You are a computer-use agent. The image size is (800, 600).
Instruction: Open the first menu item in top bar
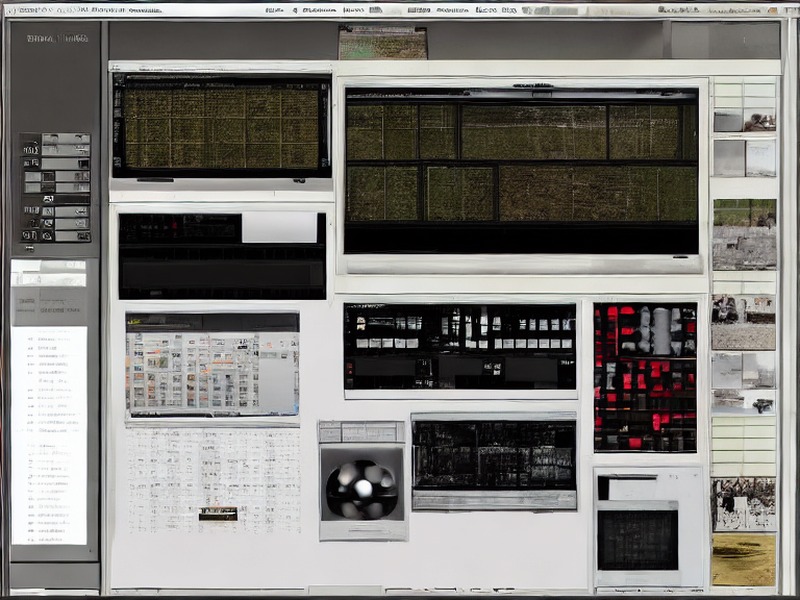[275, 10]
